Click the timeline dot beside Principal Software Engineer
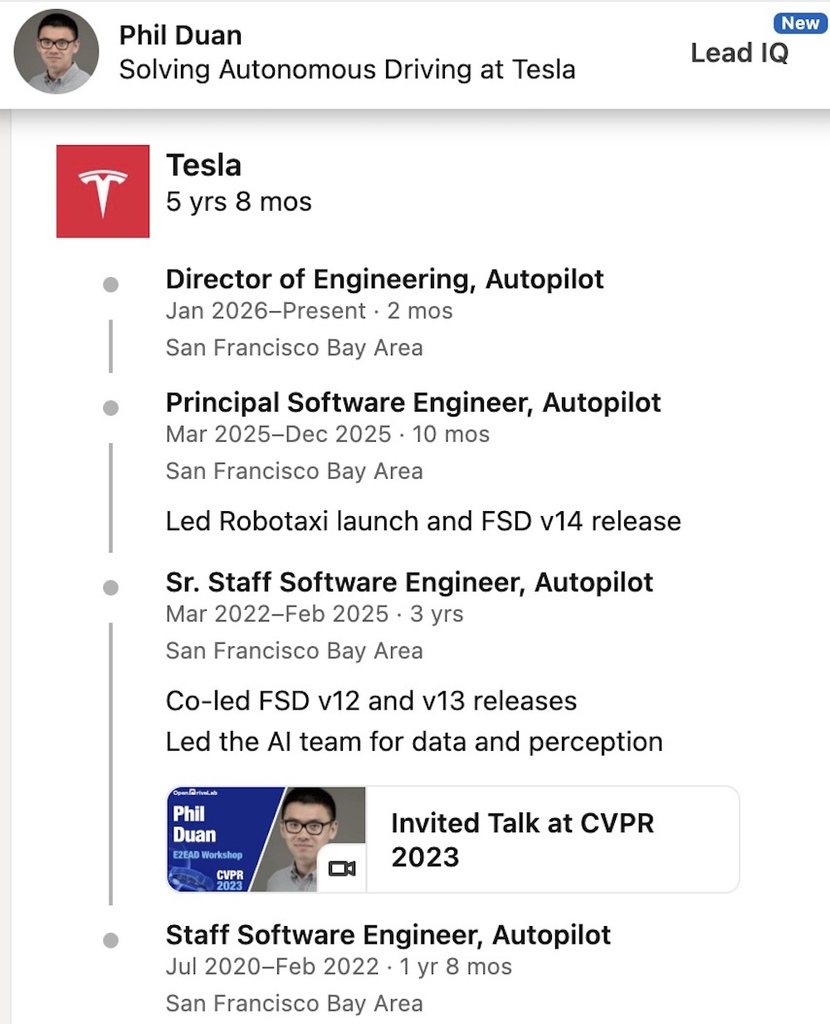The image size is (830, 1024). tap(111, 408)
